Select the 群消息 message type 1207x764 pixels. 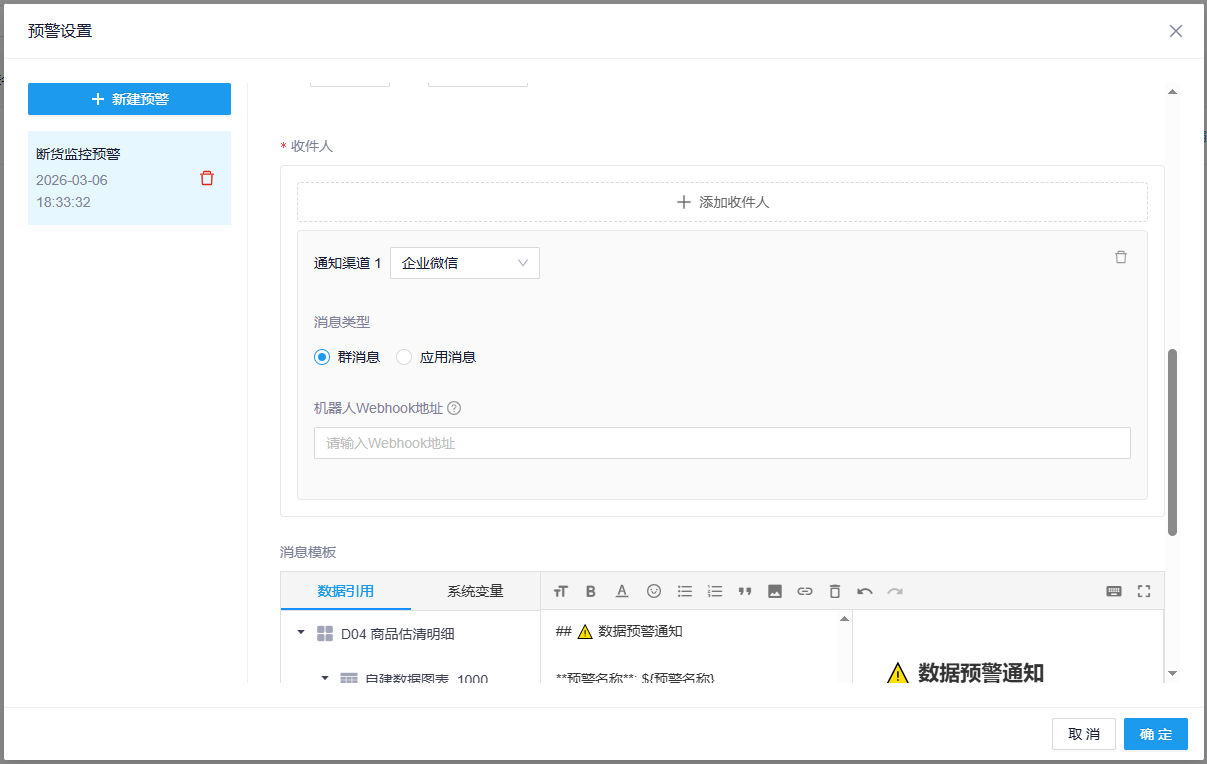(x=321, y=357)
